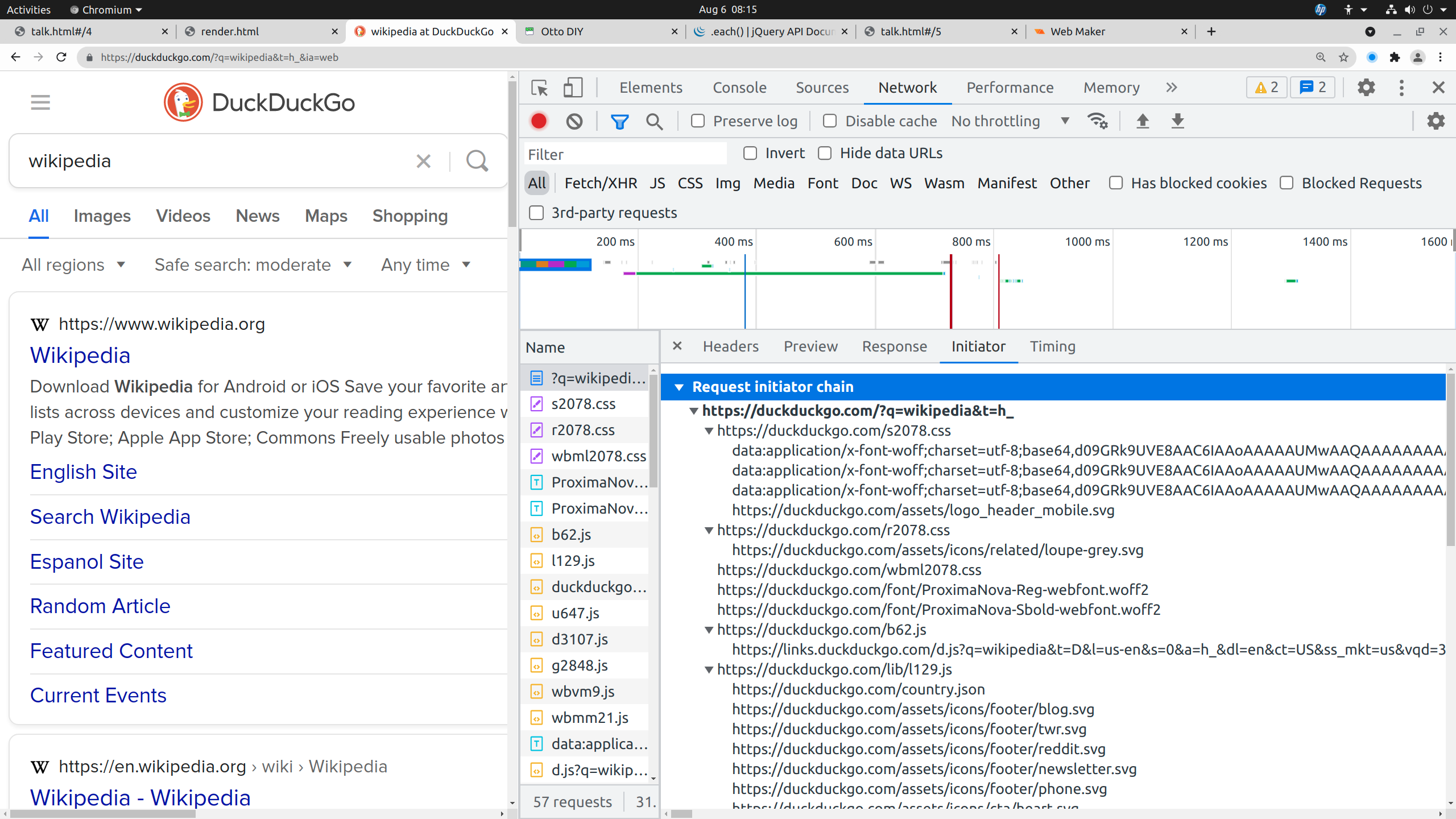Toggle the network filter funnel icon
Viewport: 1456px width, 819px height.
(x=619, y=121)
